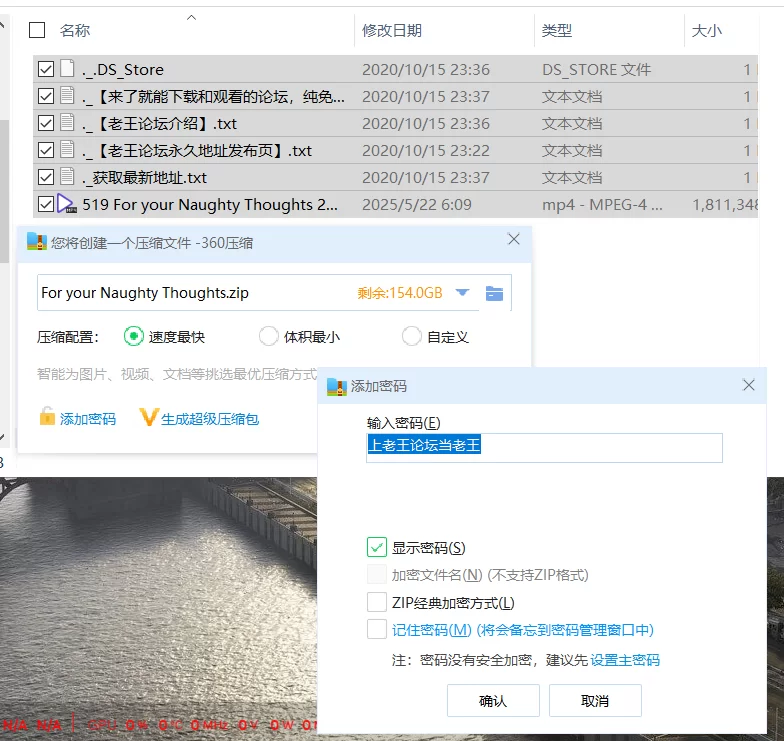Click the mp4 video file icon
This screenshot has width=784, height=741.
tap(67, 204)
